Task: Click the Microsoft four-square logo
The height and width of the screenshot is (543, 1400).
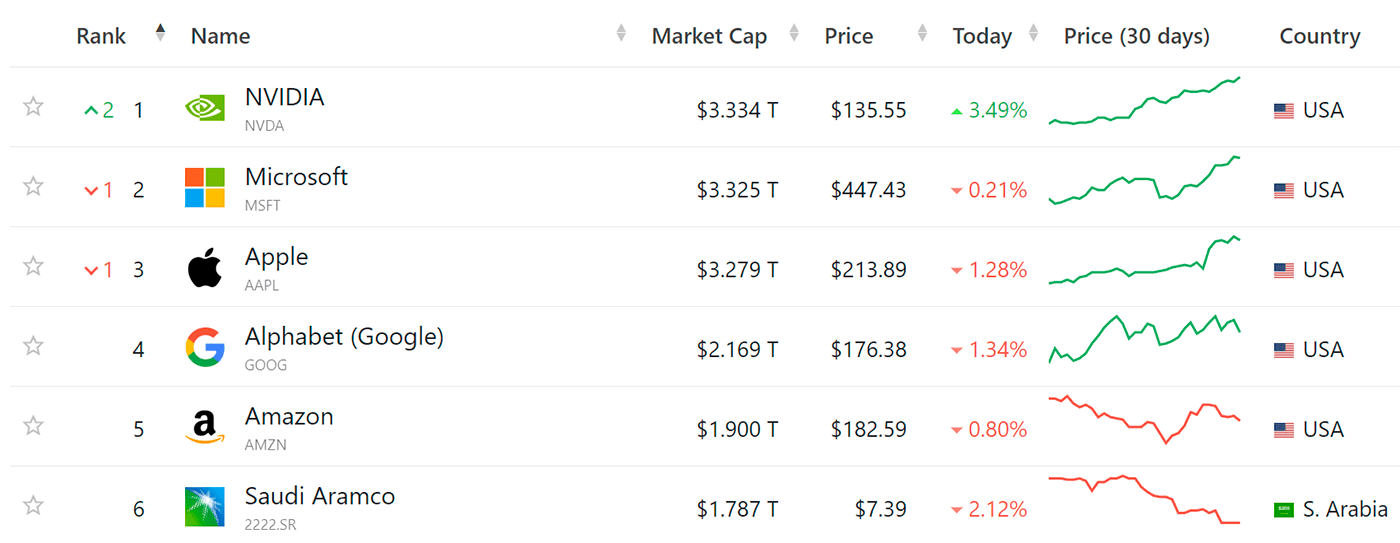Action: pyautogui.click(x=205, y=188)
